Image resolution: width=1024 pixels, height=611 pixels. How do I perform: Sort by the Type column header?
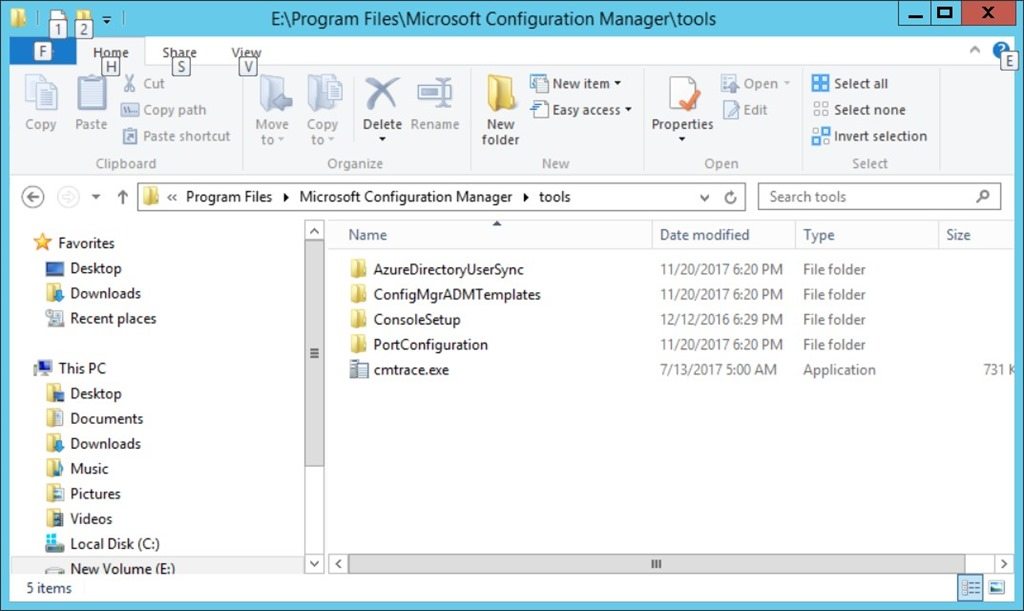point(818,235)
